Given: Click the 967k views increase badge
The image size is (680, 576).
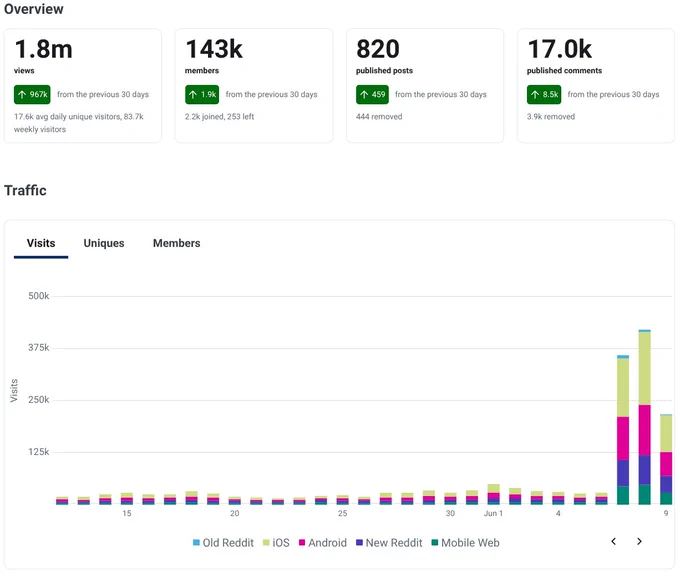Looking at the screenshot, I should [x=32, y=95].
